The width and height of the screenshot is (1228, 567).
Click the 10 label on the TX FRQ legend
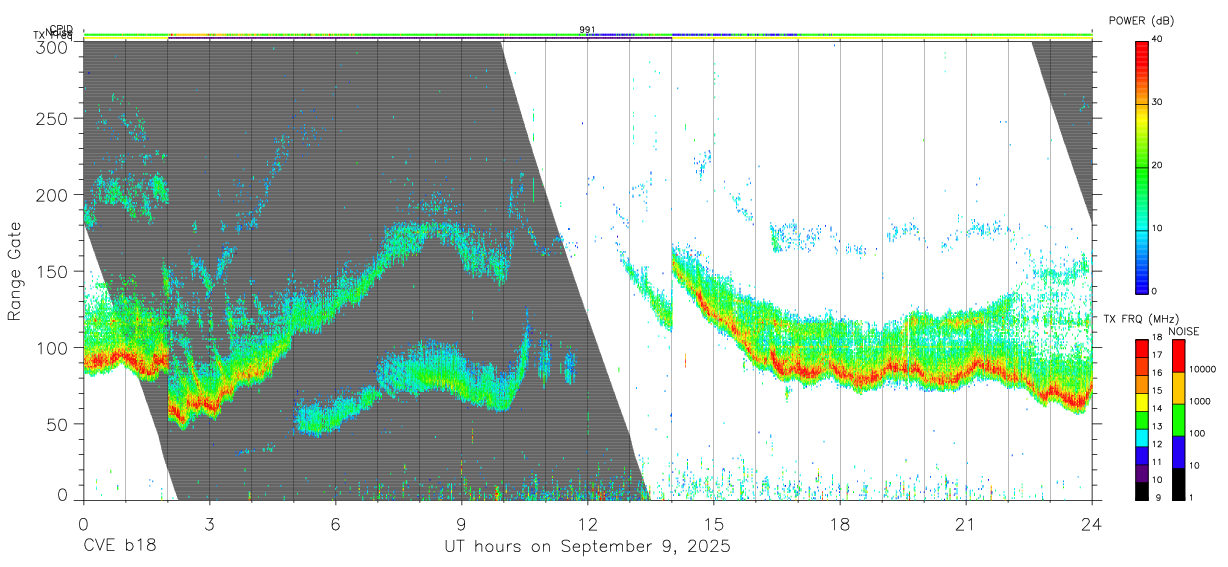[1158, 480]
